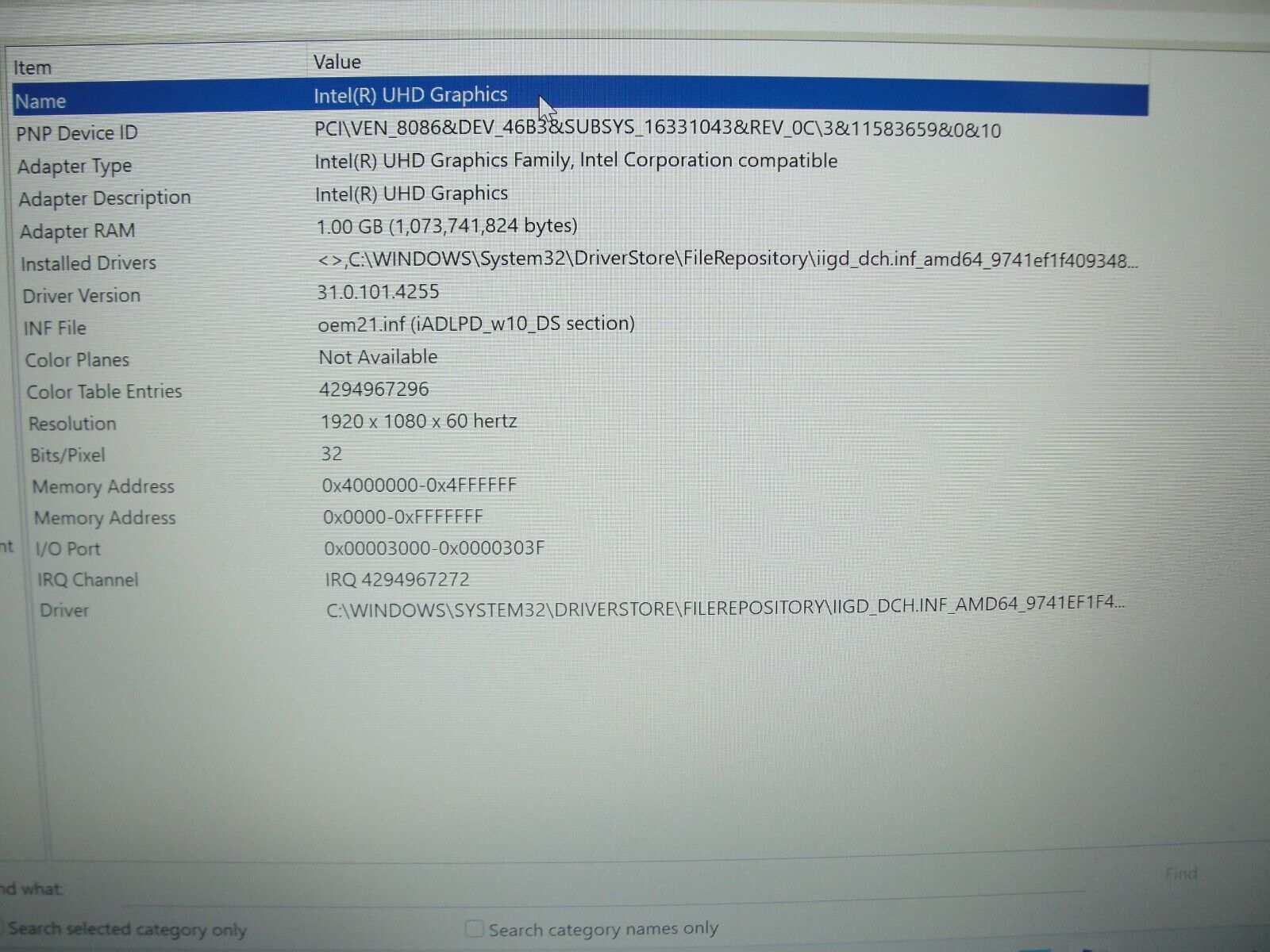1270x952 pixels.
Task: Enable Search category names only checkbox
Action: 474,928
